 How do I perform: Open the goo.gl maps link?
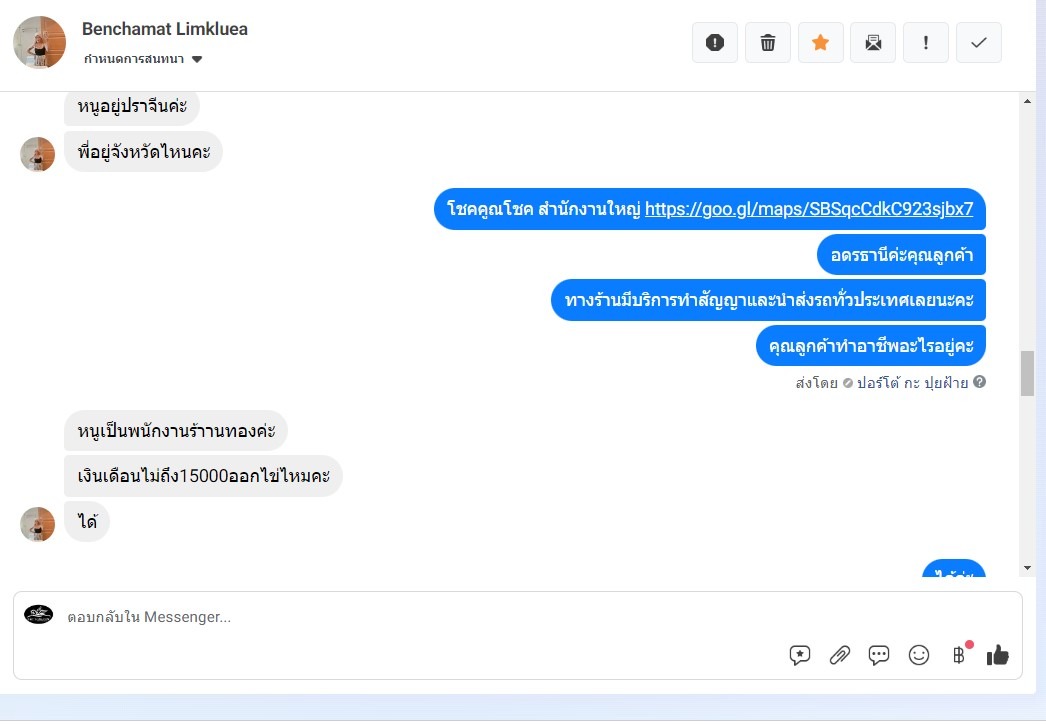pyautogui.click(x=809, y=209)
